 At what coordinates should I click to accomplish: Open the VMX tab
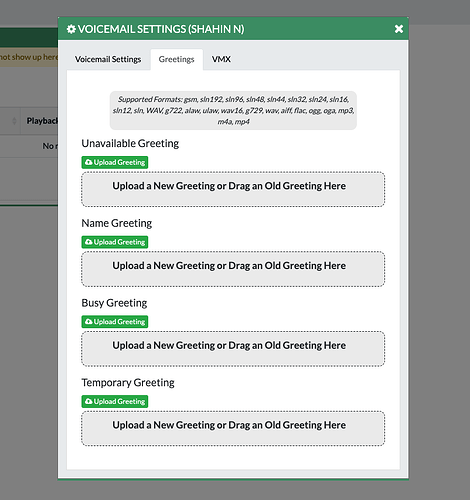coord(221,59)
